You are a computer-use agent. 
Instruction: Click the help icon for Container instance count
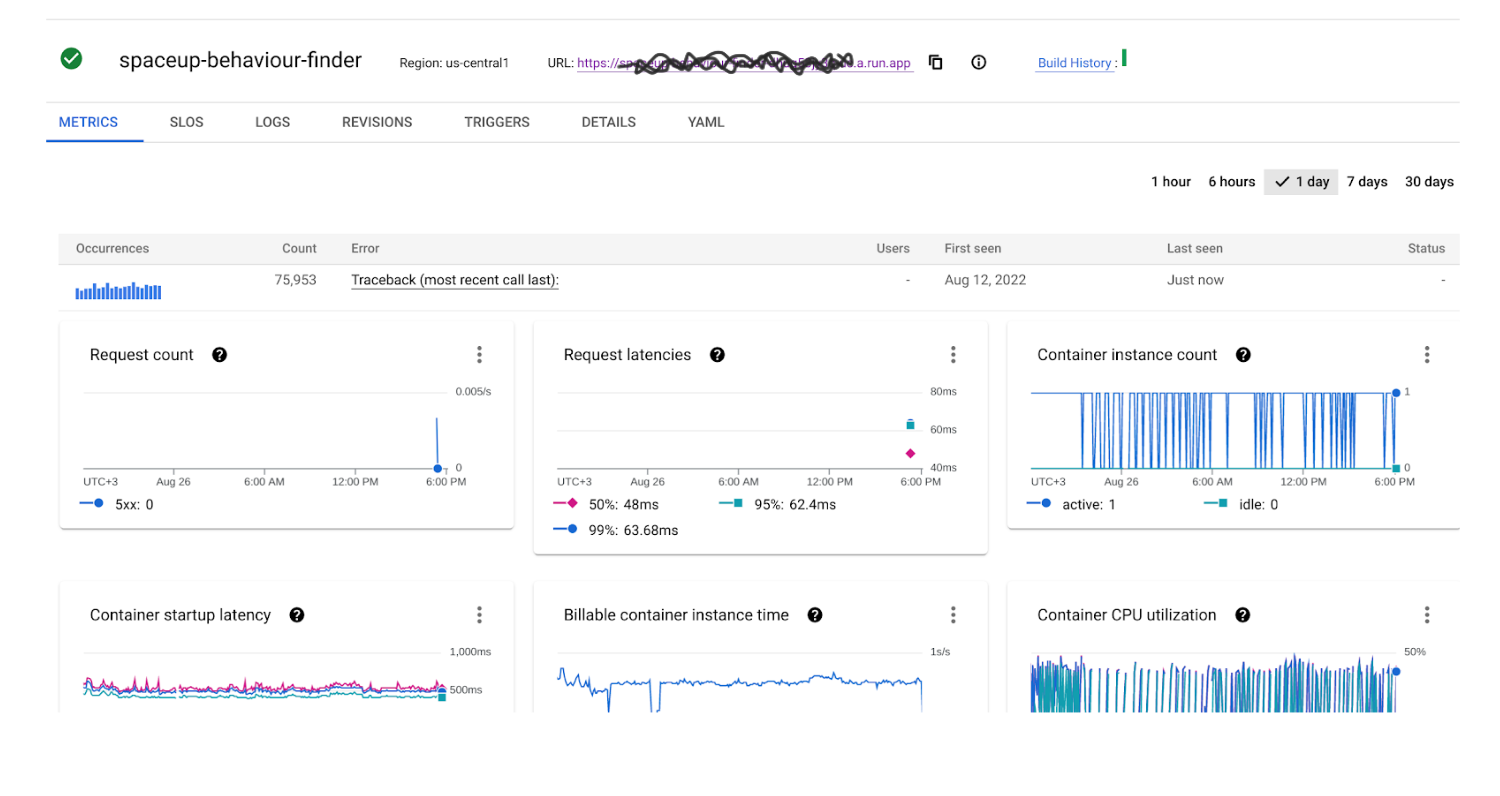1243,355
